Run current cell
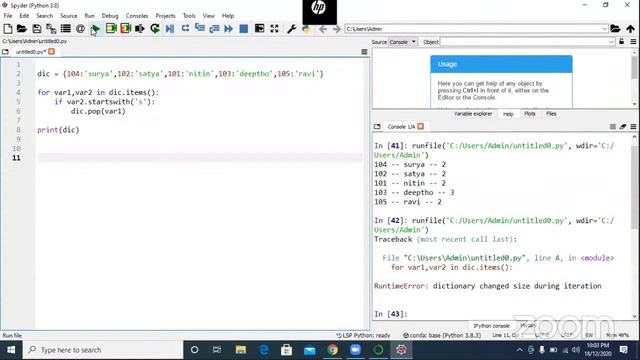The height and width of the screenshot is (360, 640). (111, 29)
